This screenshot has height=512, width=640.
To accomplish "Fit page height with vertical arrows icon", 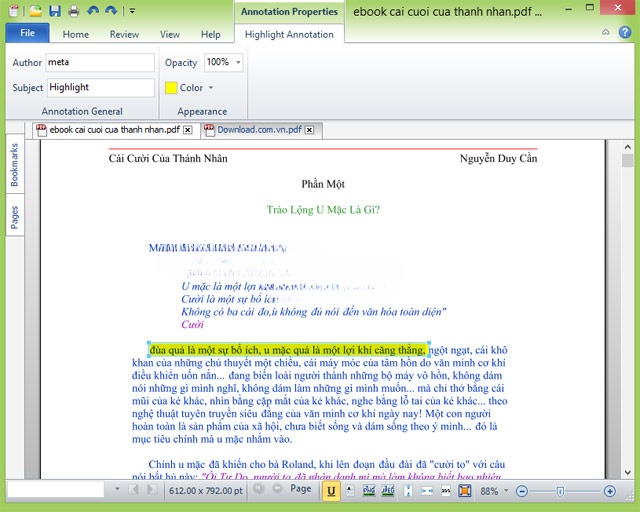I will click(408, 490).
